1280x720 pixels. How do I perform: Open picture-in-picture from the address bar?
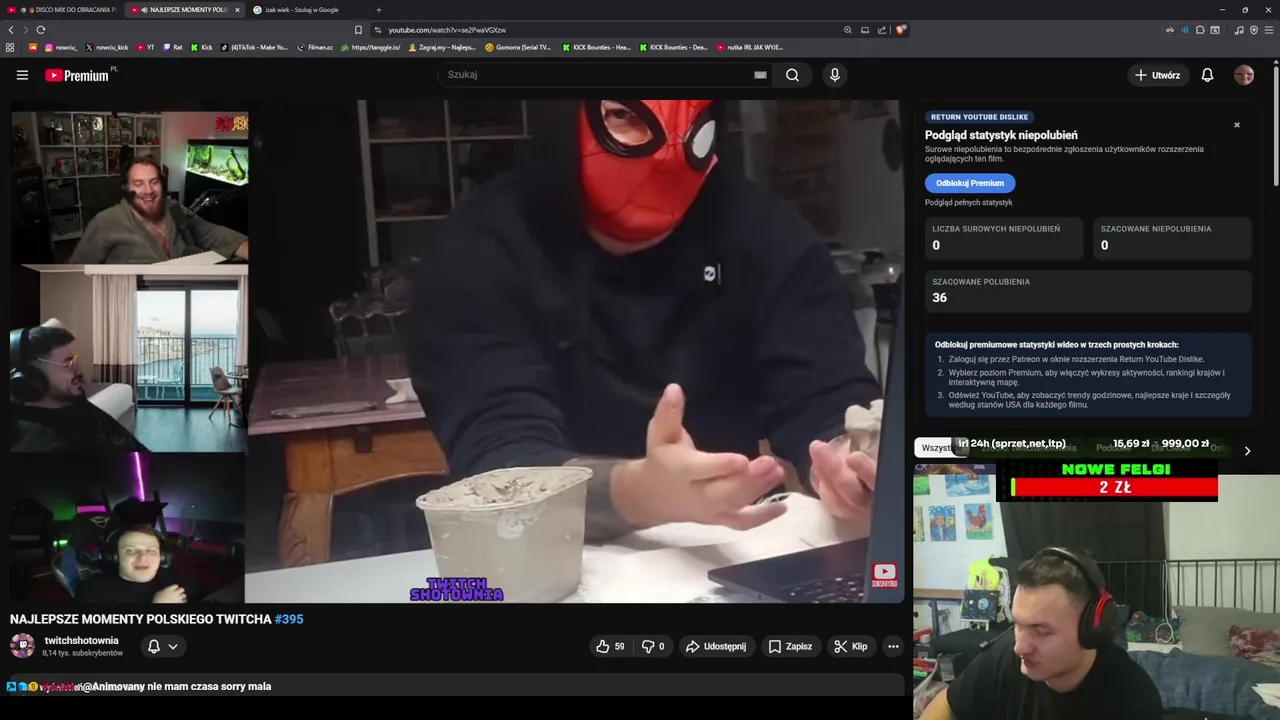pyautogui.click(x=865, y=30)
